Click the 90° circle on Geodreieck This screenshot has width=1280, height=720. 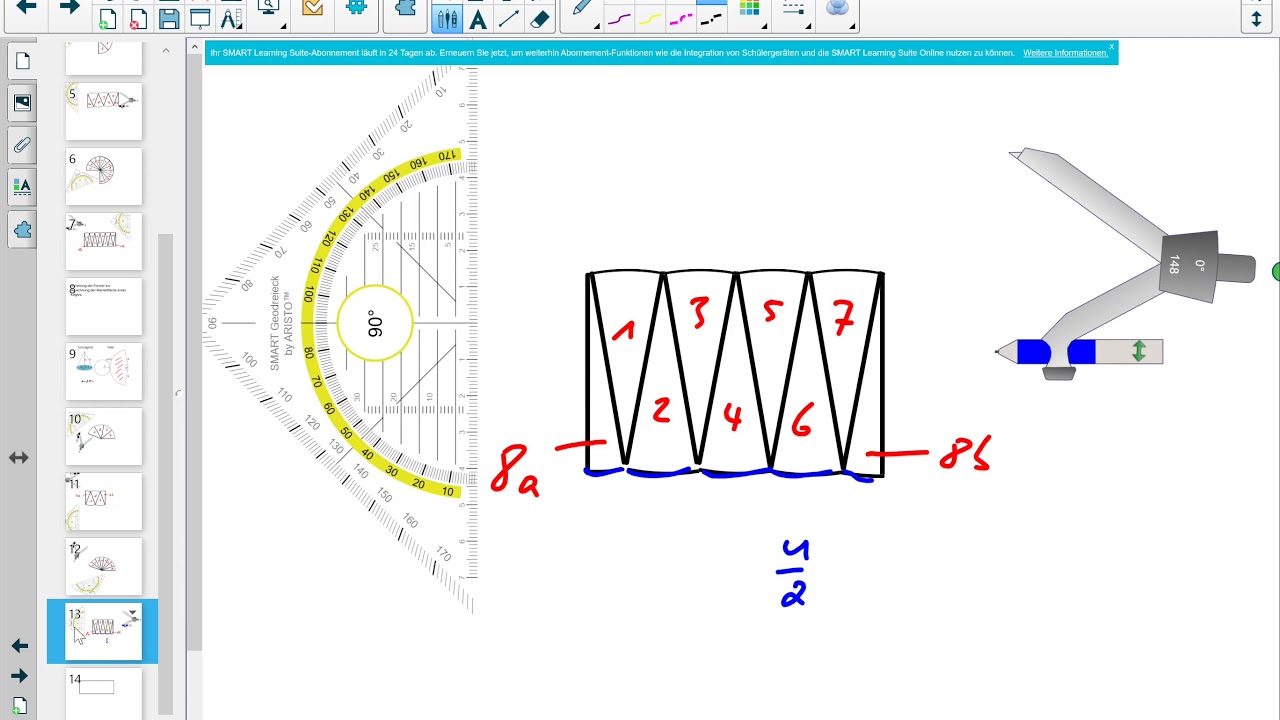tap(375, 323)
